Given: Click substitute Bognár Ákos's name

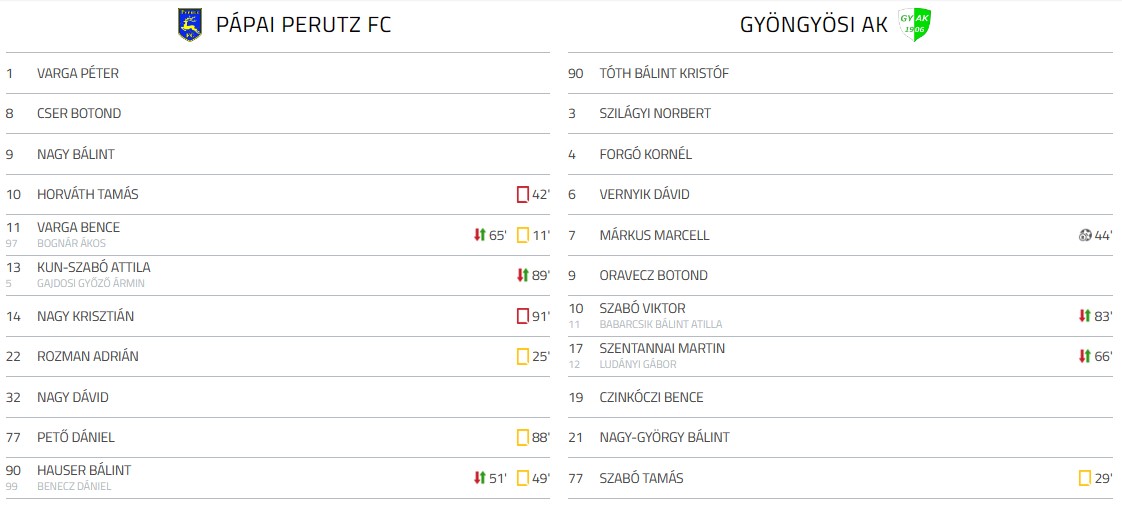Looking at the screenshot, I should tap(71, 243).
